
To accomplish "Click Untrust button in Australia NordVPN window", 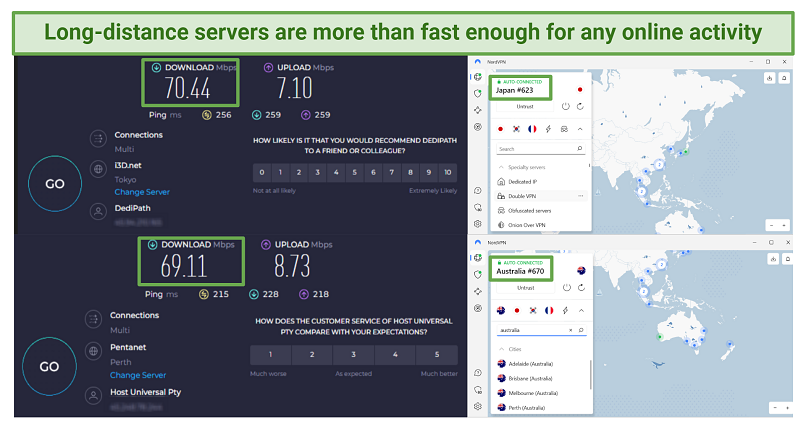I will 525,288.
